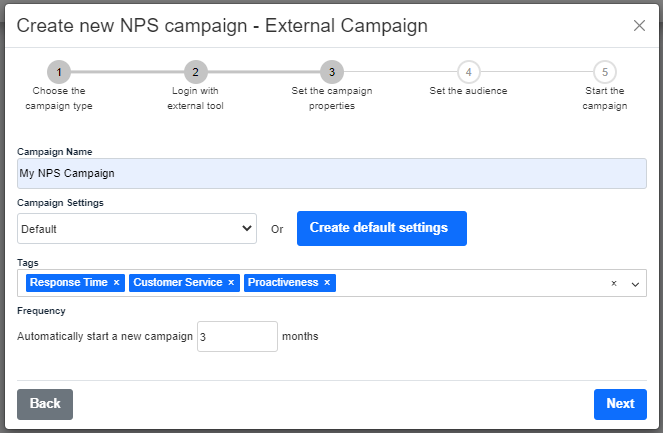Select the Set the audience step label

pos(468,91)
